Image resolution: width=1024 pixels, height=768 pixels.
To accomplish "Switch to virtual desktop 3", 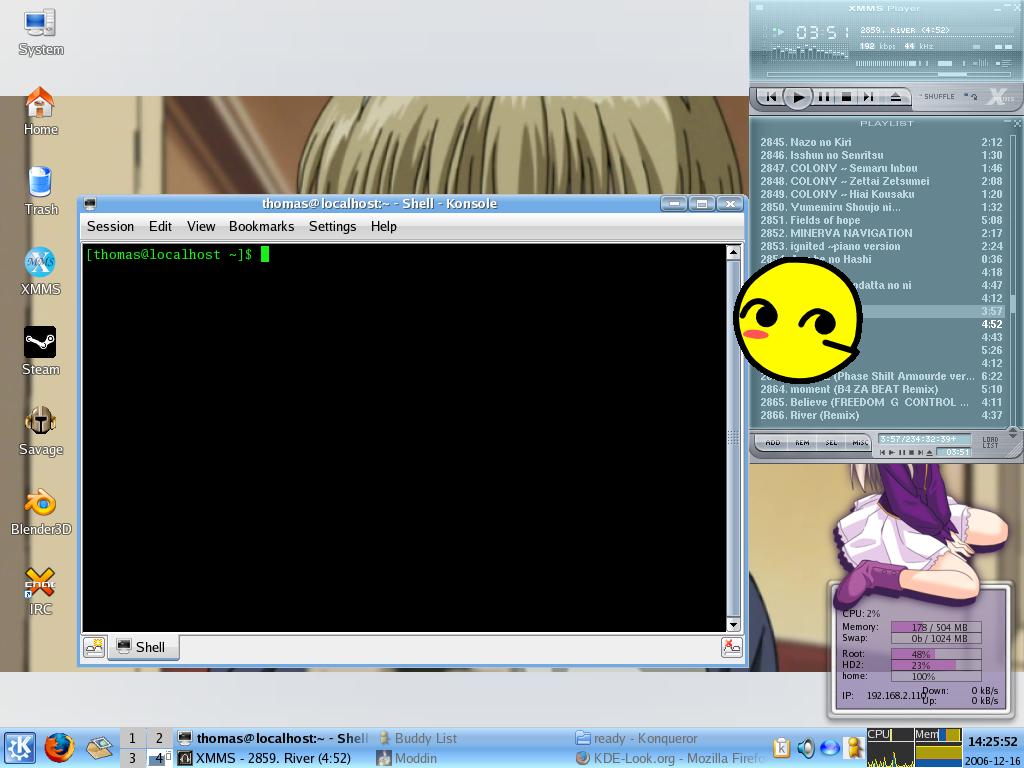I will 133,758.
